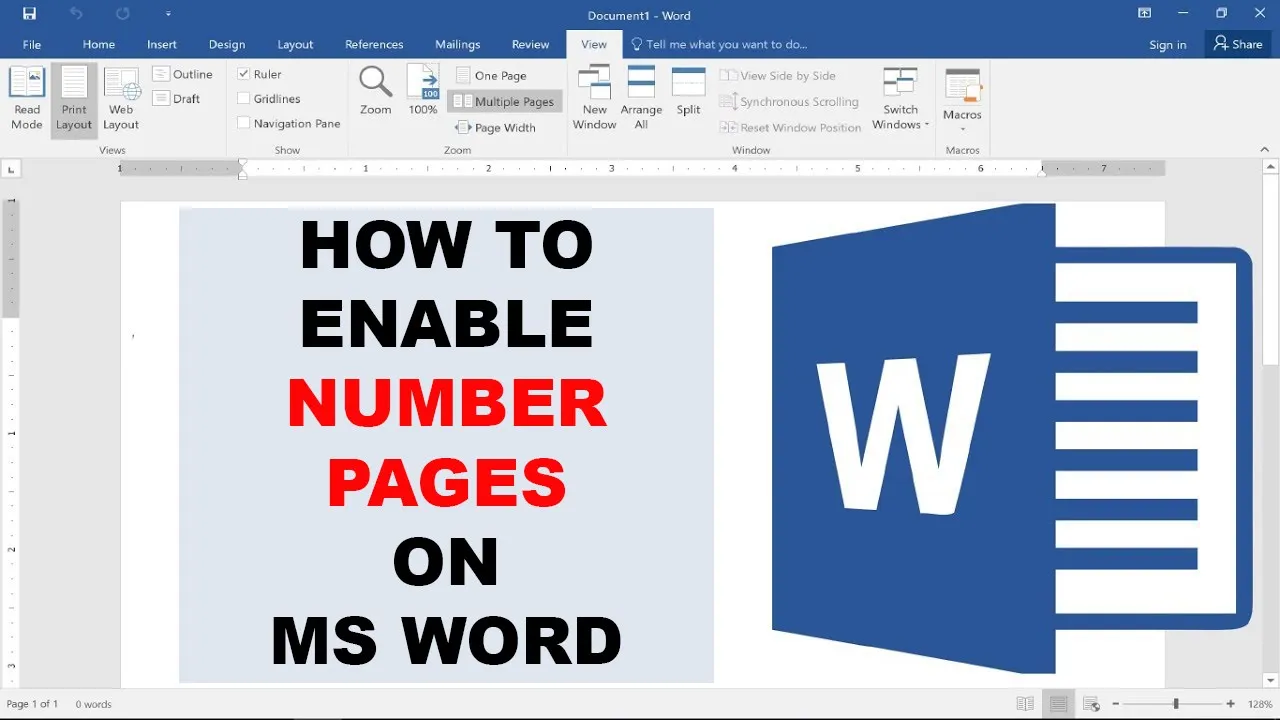Switch to the Home tab

click(99, 44)
